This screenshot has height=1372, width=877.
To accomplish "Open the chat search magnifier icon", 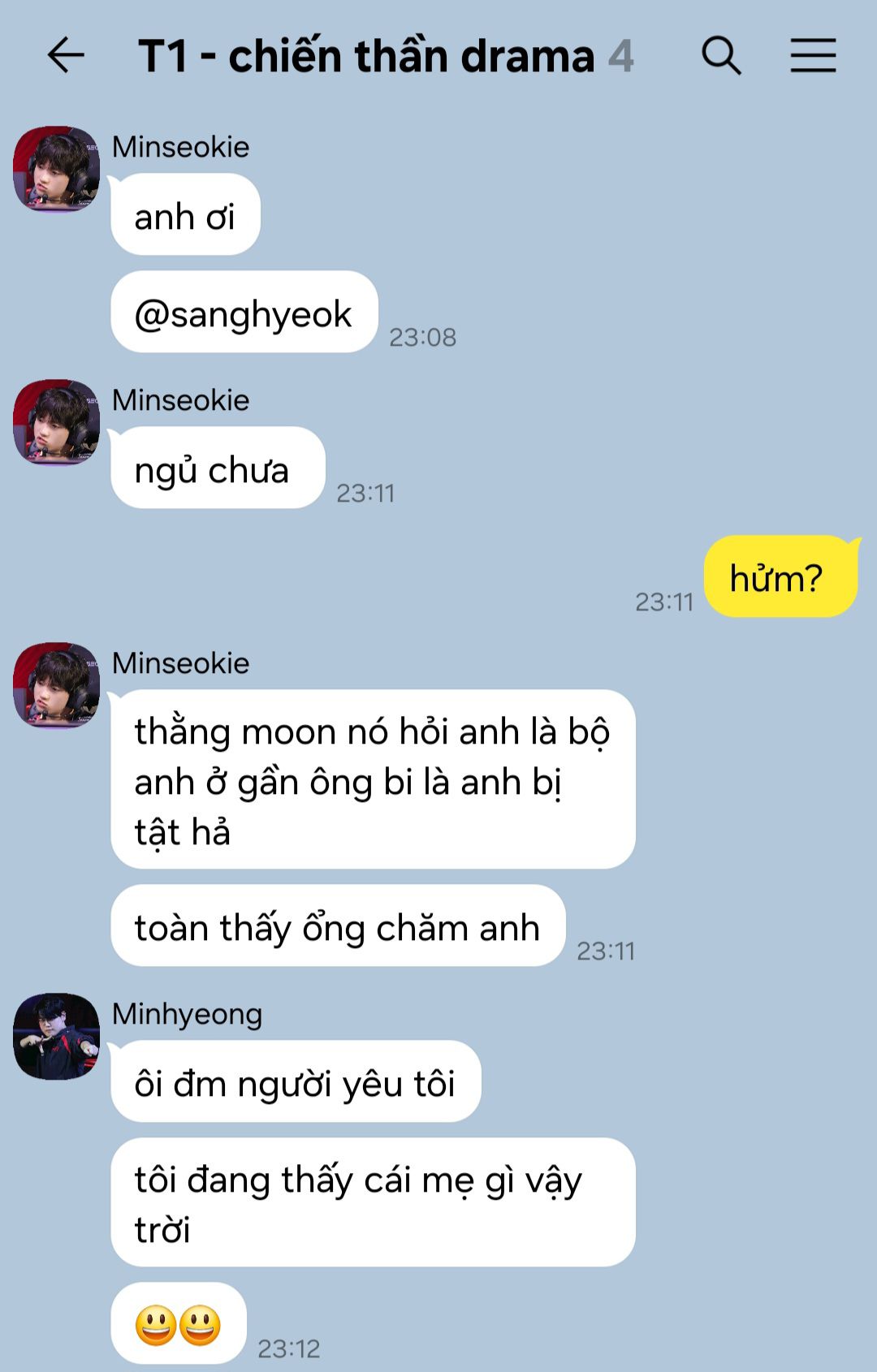I will [721, 55].
